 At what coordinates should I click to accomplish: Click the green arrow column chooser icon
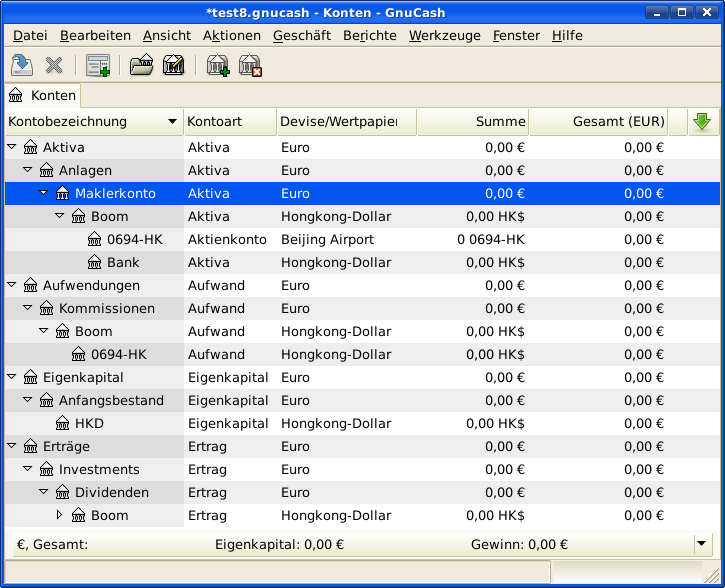coord(702,122)
